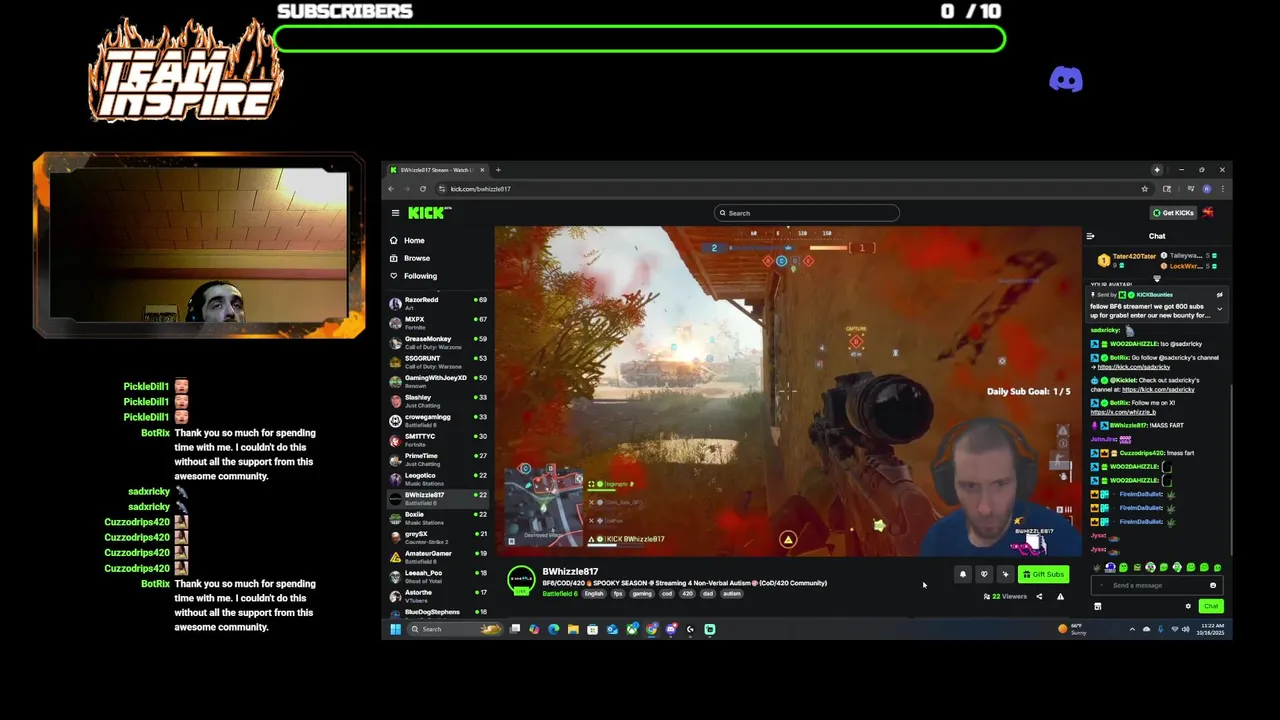The width and height of the screenshot is (1280, 720).
Task: Open the volume icon in the system tray
Action: coord(1186,629)
